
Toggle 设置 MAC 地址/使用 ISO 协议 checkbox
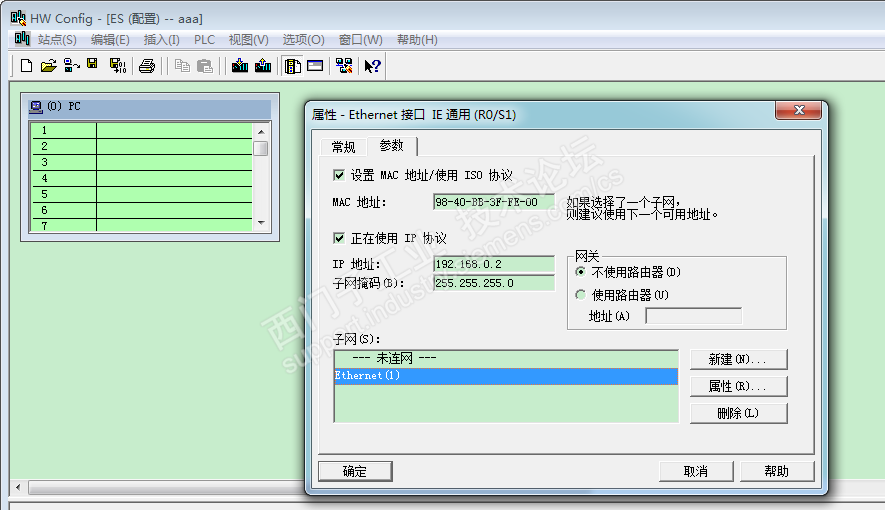339,175
